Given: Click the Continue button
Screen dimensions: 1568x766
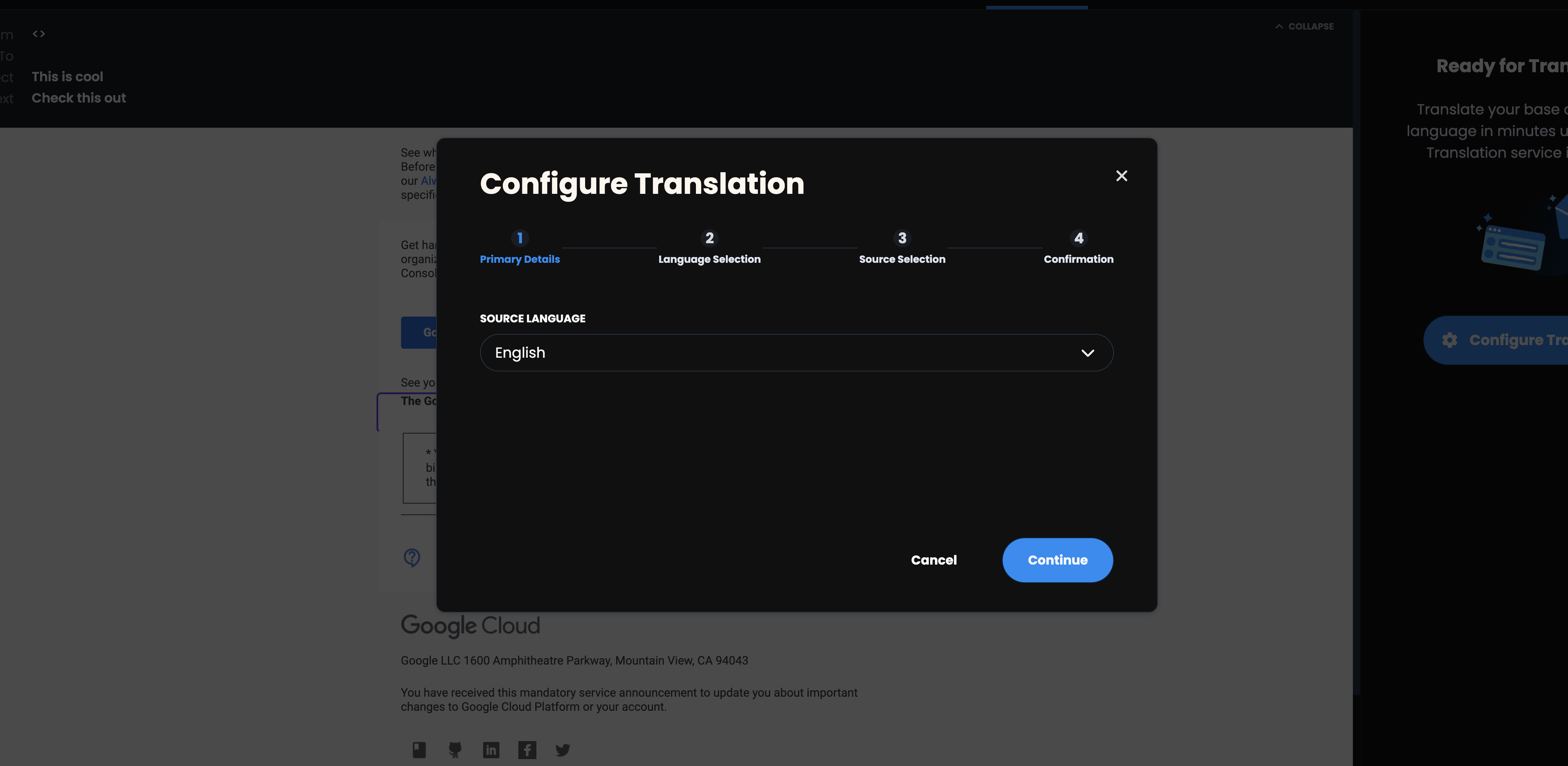Looking at the screenshot, I should tap(1057, 560).
